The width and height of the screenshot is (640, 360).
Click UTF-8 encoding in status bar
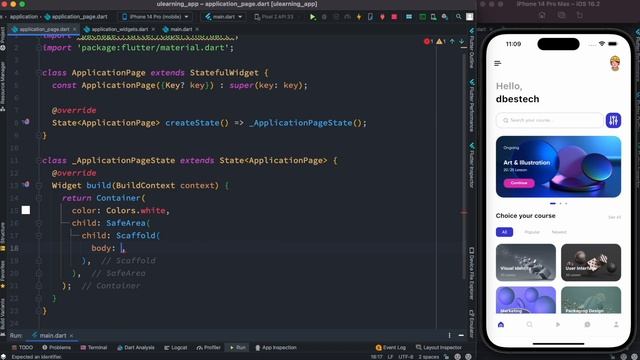pos(405,357)
